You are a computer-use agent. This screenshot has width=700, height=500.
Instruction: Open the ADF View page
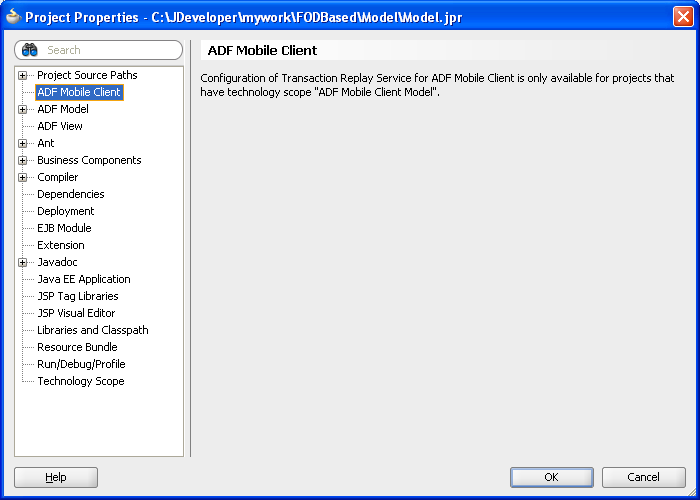point(60,126)
